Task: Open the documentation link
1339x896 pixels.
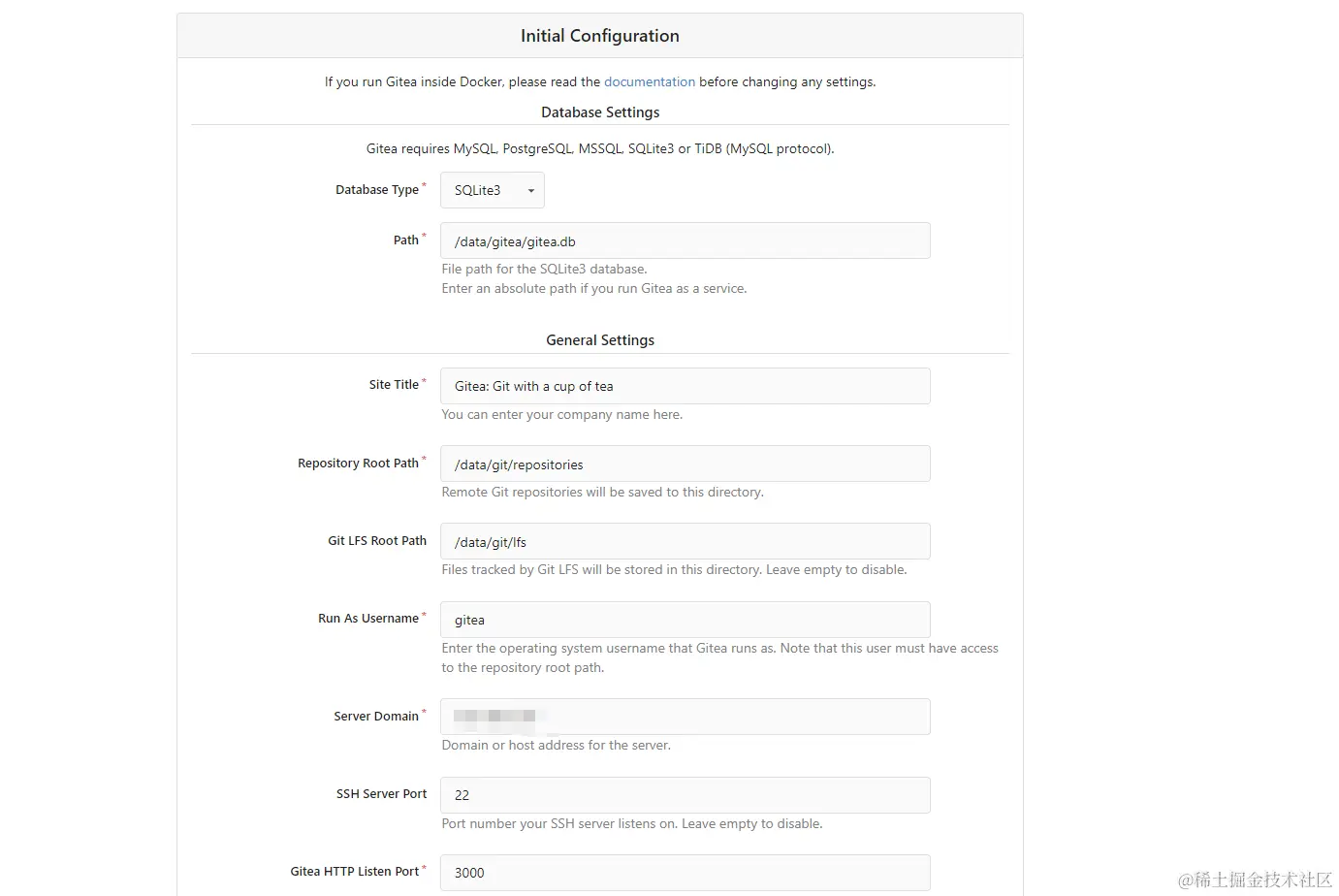Action: point(649,82)
